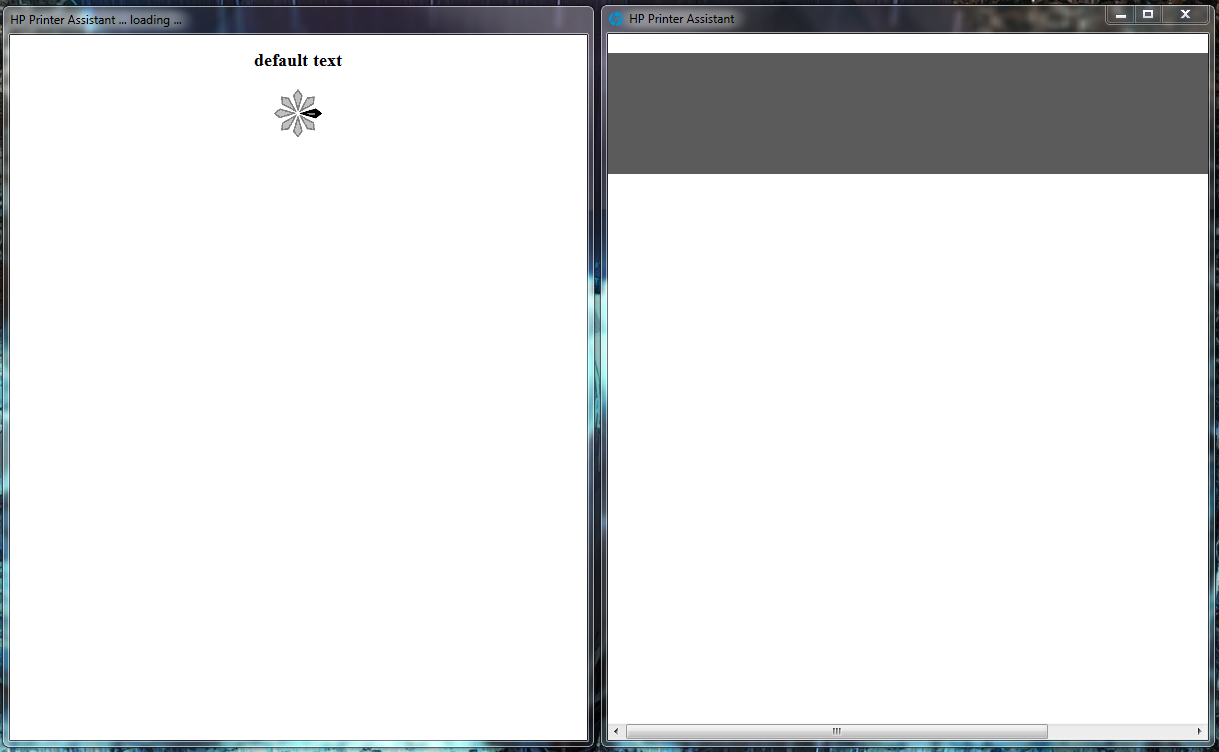
Task: Click the horizontal scrollbar thumb
Action: [x=836, y=731]
